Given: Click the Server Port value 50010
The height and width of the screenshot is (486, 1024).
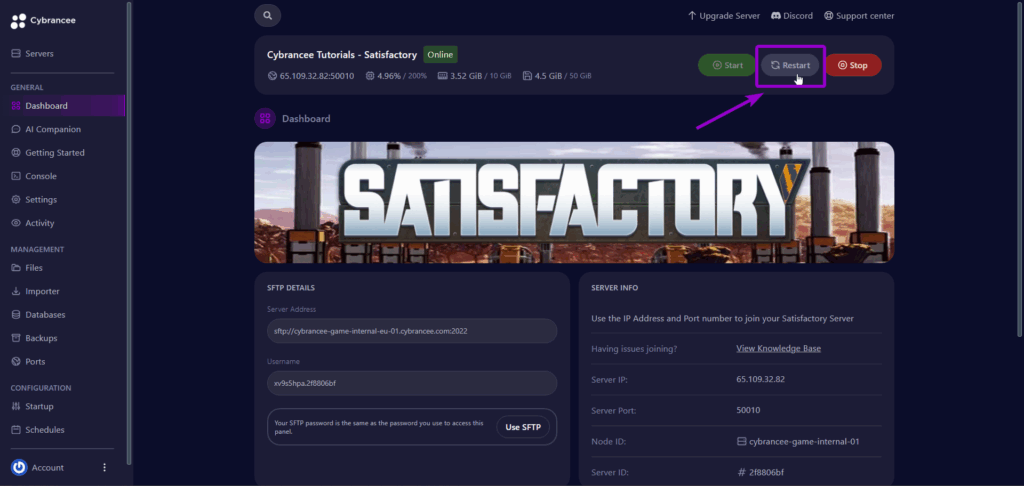Looking at the screenshot, I should 748,411.
